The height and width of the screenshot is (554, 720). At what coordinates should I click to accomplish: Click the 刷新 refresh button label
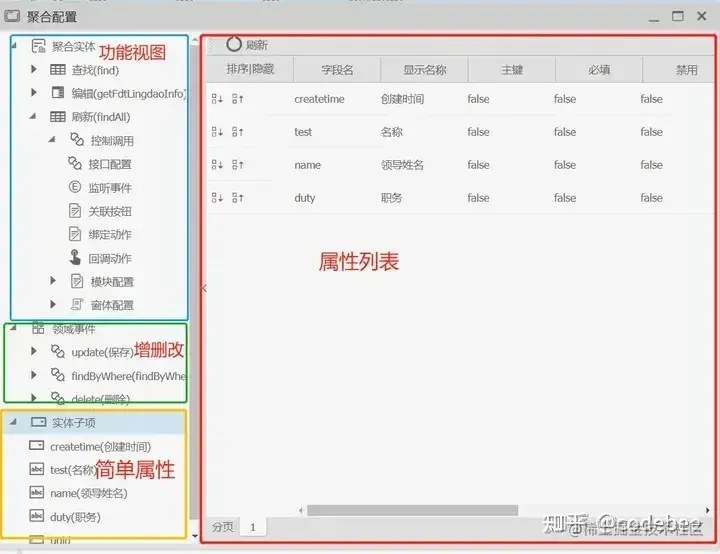tap(257, 45)
